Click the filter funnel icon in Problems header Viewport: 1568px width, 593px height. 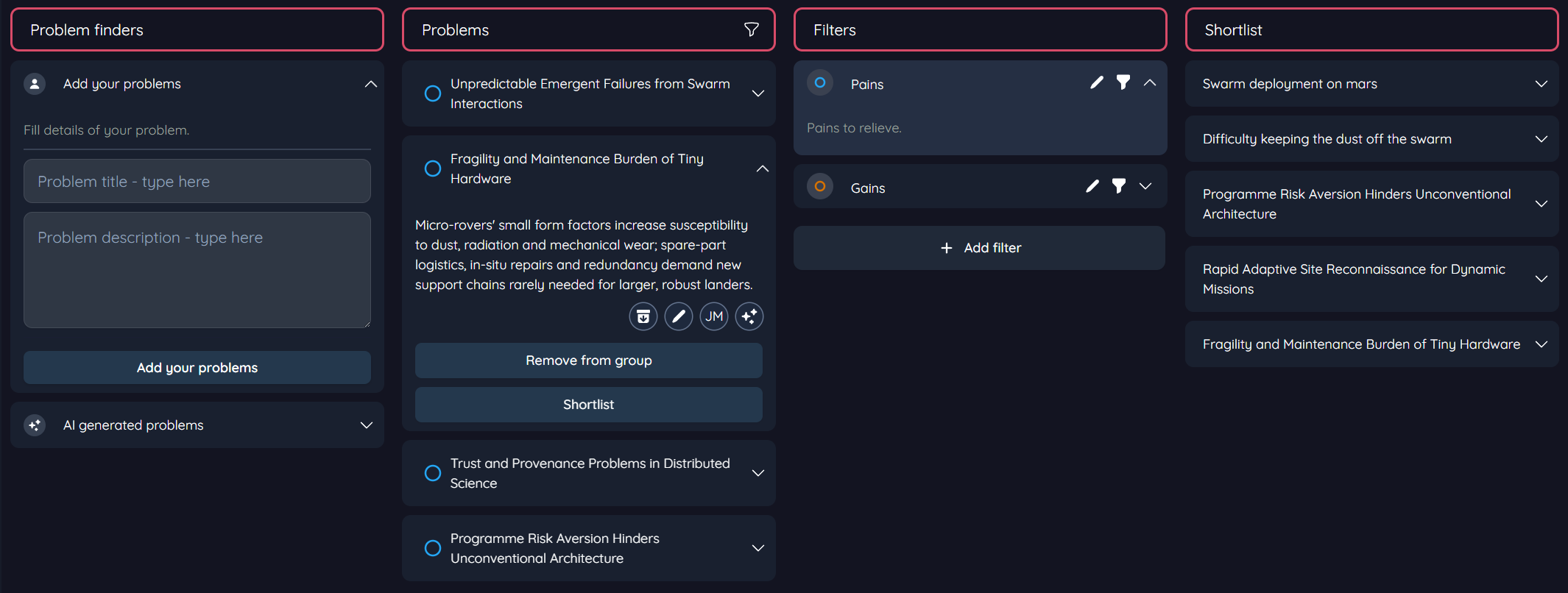(x=751, y=29)
